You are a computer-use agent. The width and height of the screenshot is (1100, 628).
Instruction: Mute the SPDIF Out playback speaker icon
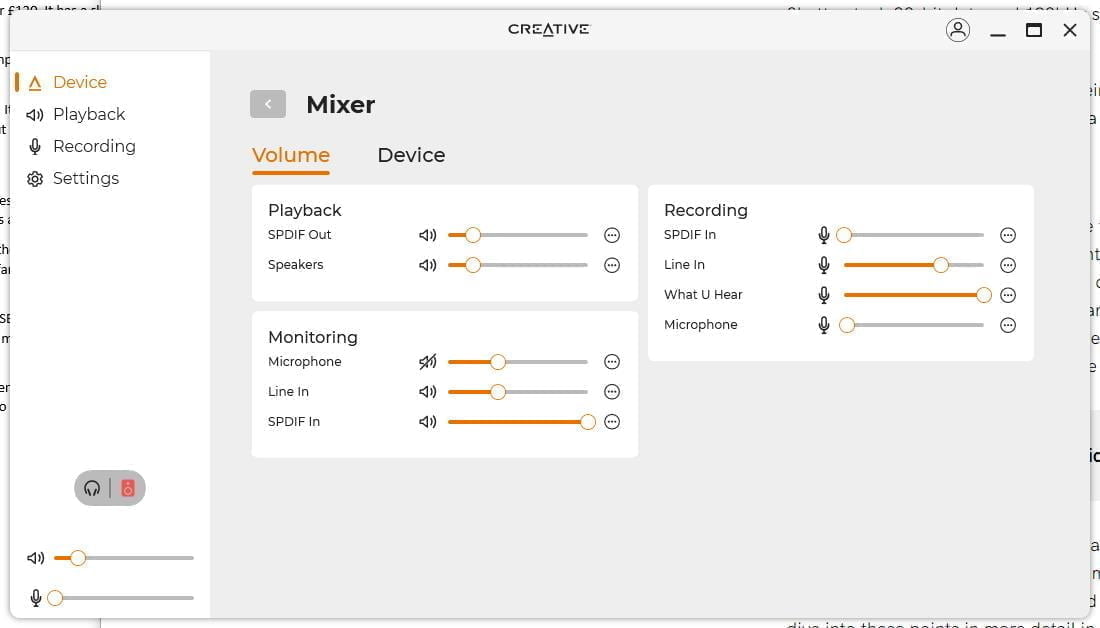click(428, 235)
